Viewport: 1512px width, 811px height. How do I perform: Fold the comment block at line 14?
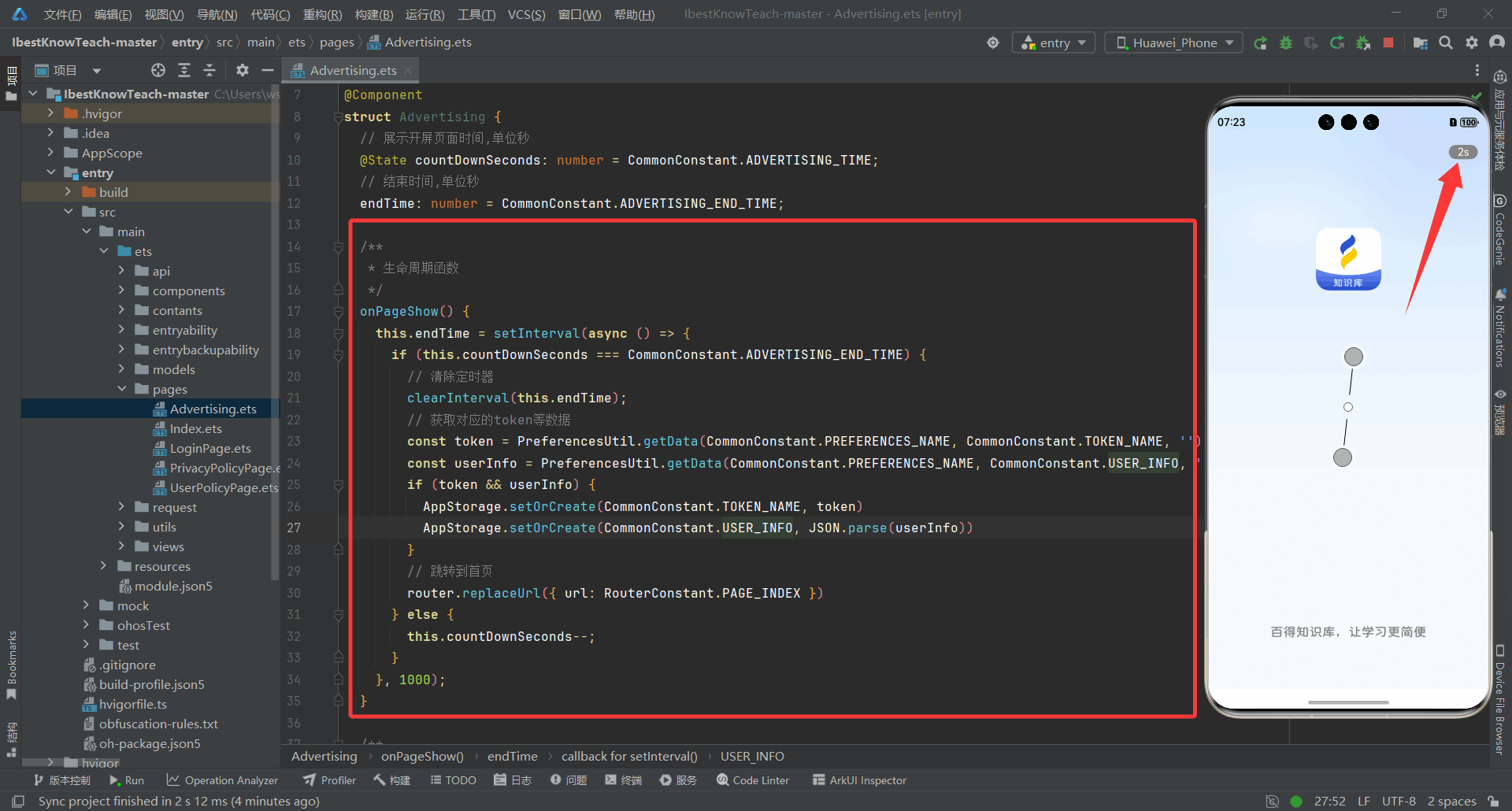coord(339,247)
